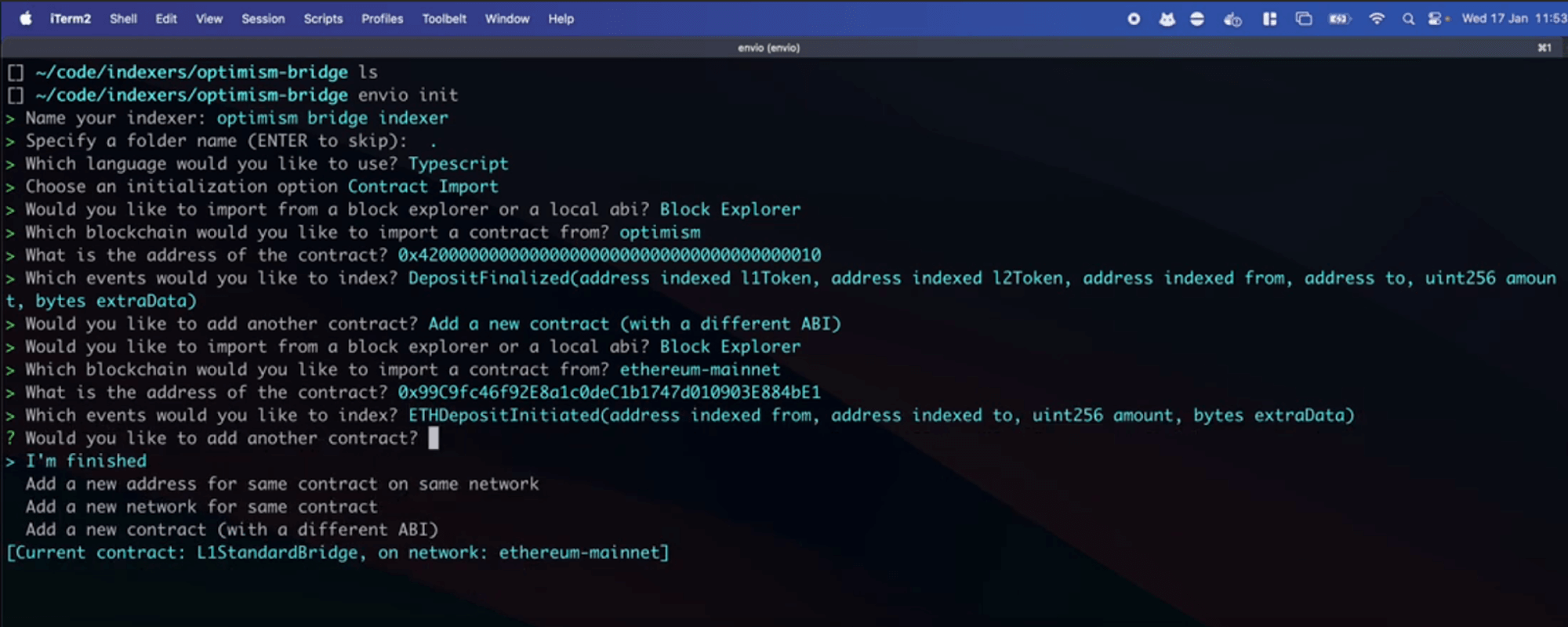
Task: Open the Help menu
Action: (x=561, y=19)
